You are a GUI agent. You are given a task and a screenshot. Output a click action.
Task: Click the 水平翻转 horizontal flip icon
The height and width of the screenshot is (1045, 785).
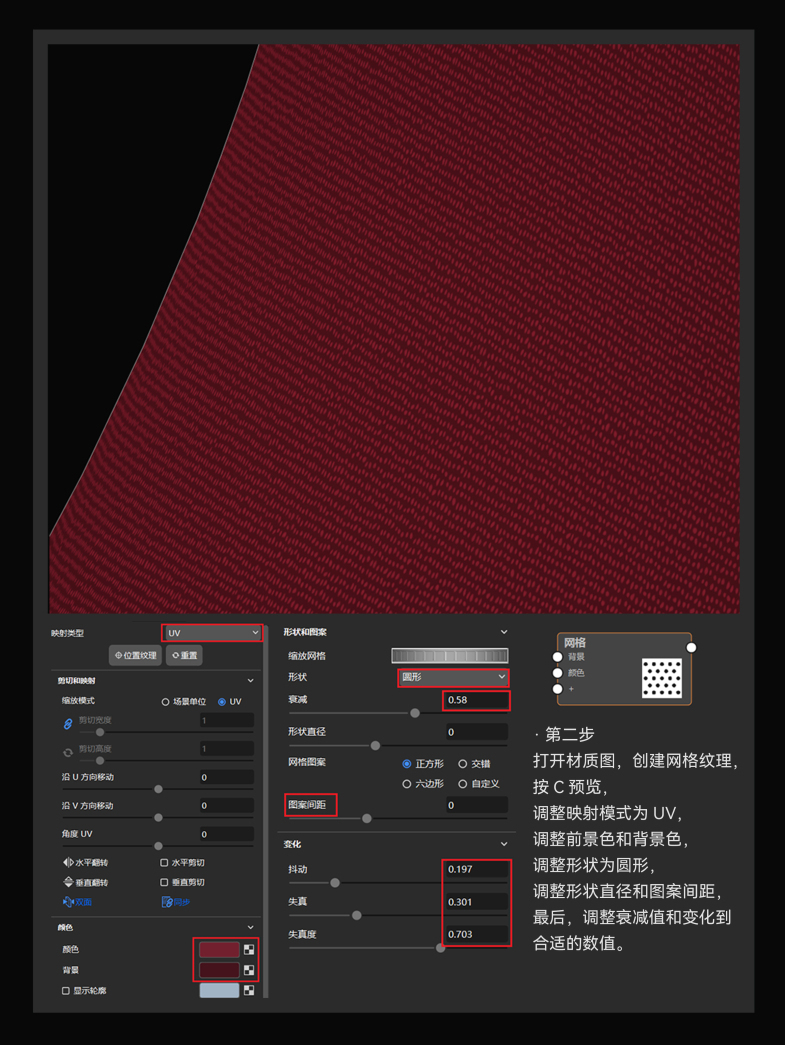pos(68,862)
